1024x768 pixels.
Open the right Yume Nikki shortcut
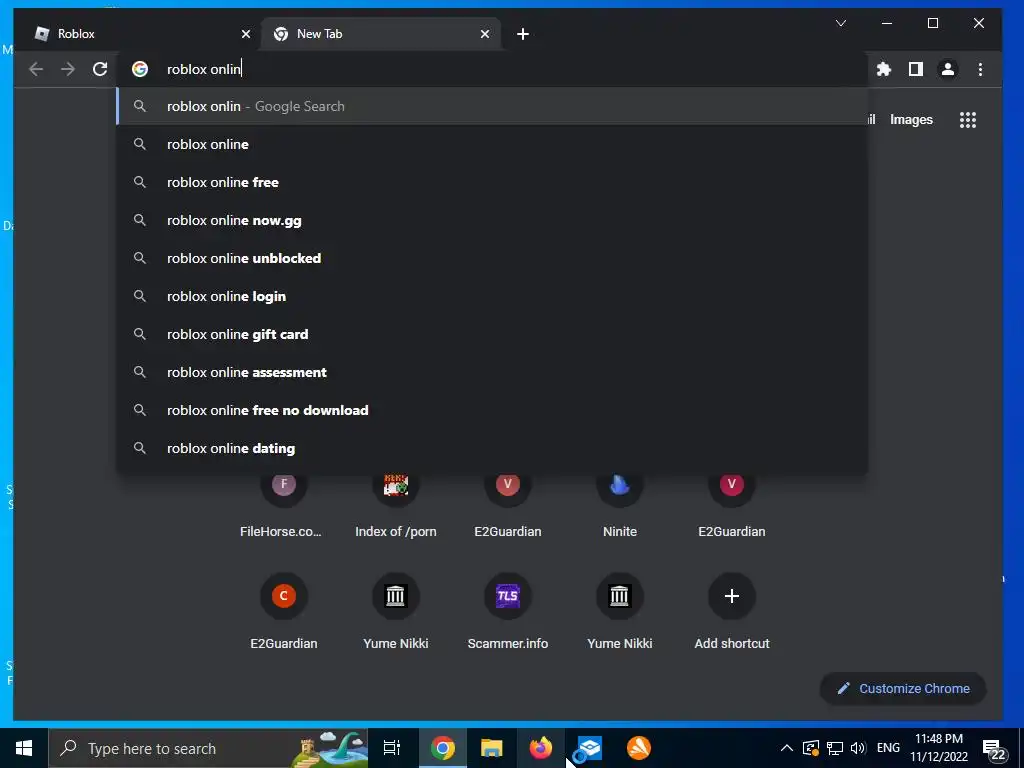620,596
